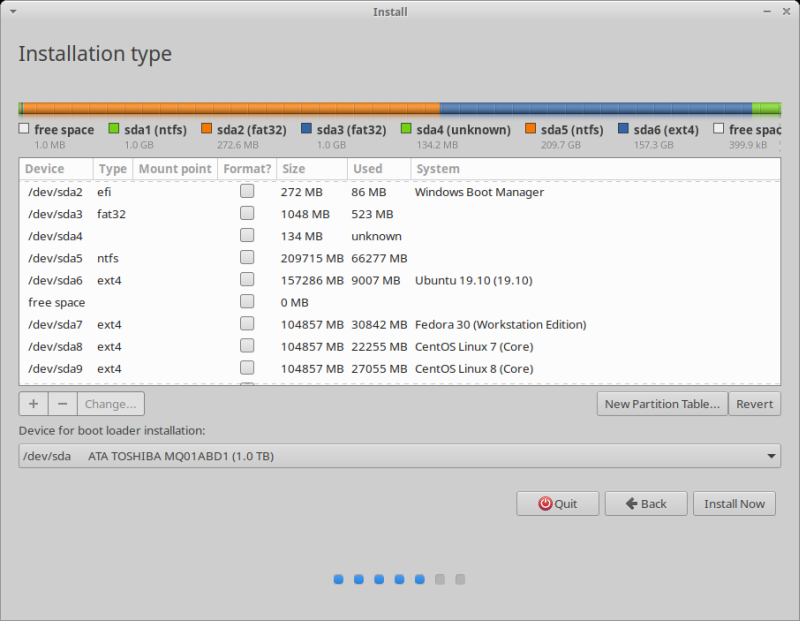This screenshot has width=800, height=621.
Task: Check the Format box for Fedora partition /dev/sda7
Action: pyautogui.click(x=247, y=323)
